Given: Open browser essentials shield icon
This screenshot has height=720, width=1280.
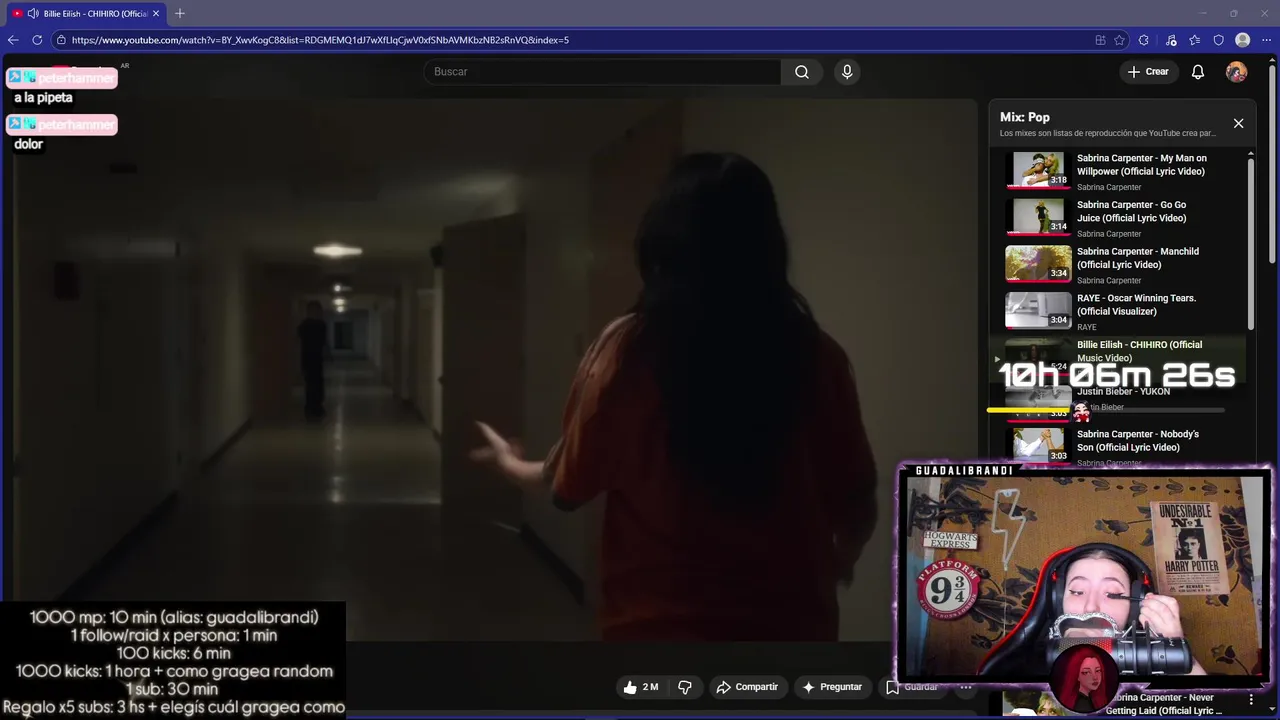Looking at the screenshot, I should 1218,40.
